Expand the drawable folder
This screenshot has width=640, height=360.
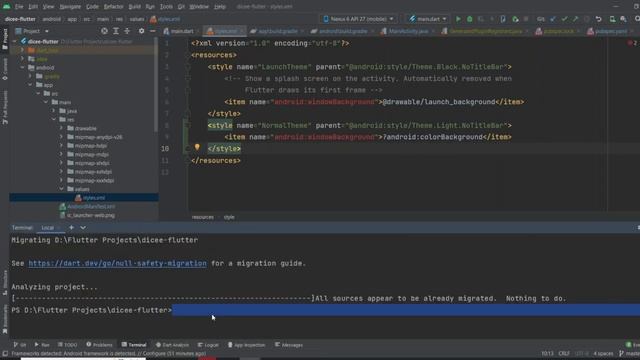[61, 128]
